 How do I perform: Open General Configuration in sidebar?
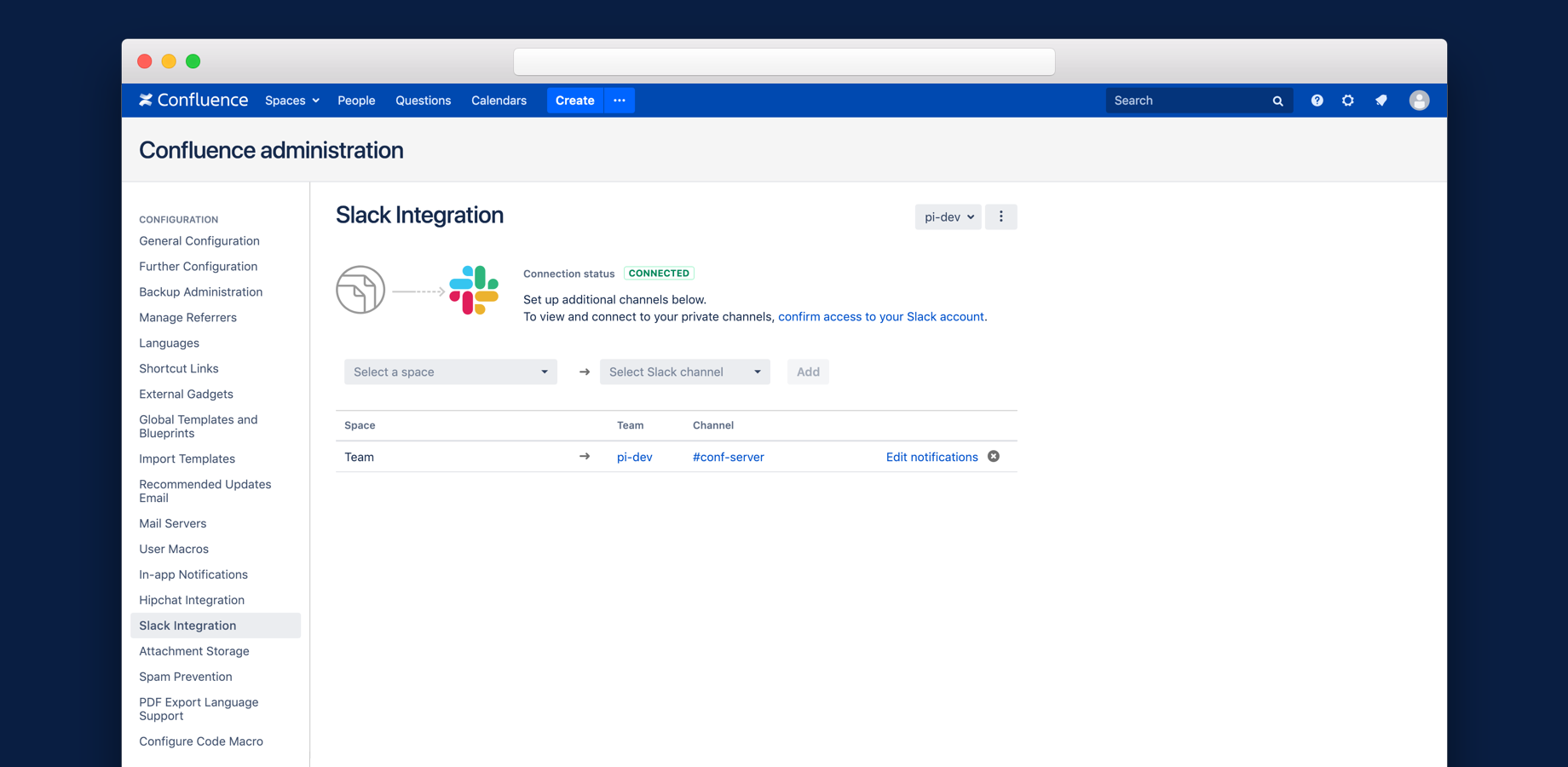coord(199,241)
